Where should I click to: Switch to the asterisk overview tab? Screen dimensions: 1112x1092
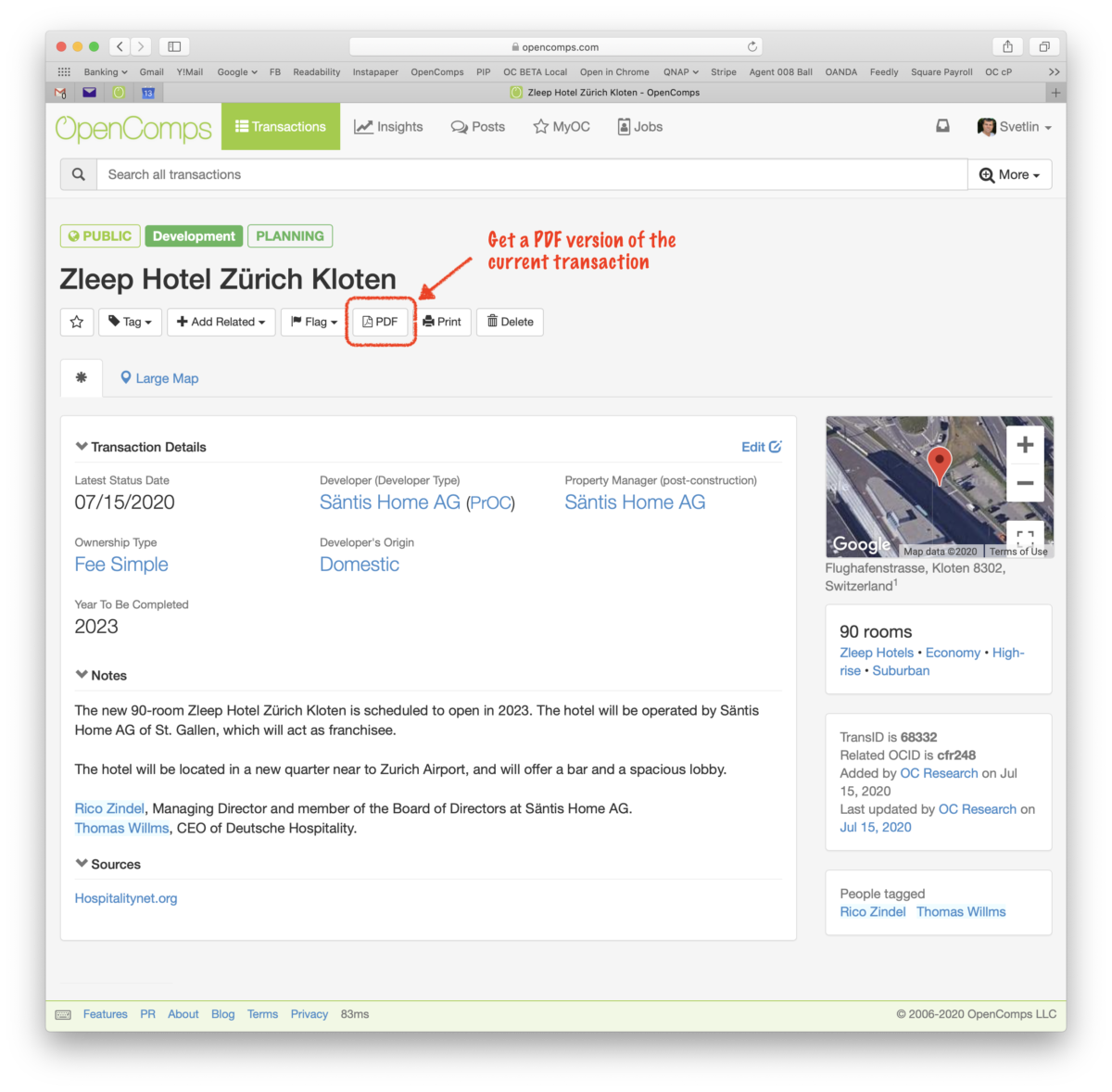pos(82,378)
